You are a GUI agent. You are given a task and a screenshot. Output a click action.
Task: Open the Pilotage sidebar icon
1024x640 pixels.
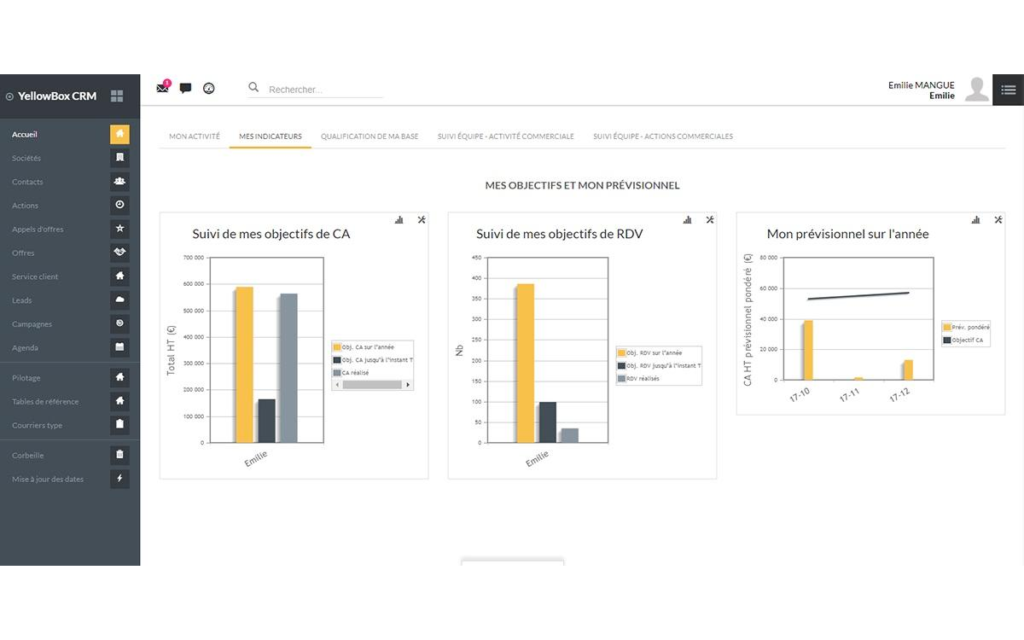(120, 377)
